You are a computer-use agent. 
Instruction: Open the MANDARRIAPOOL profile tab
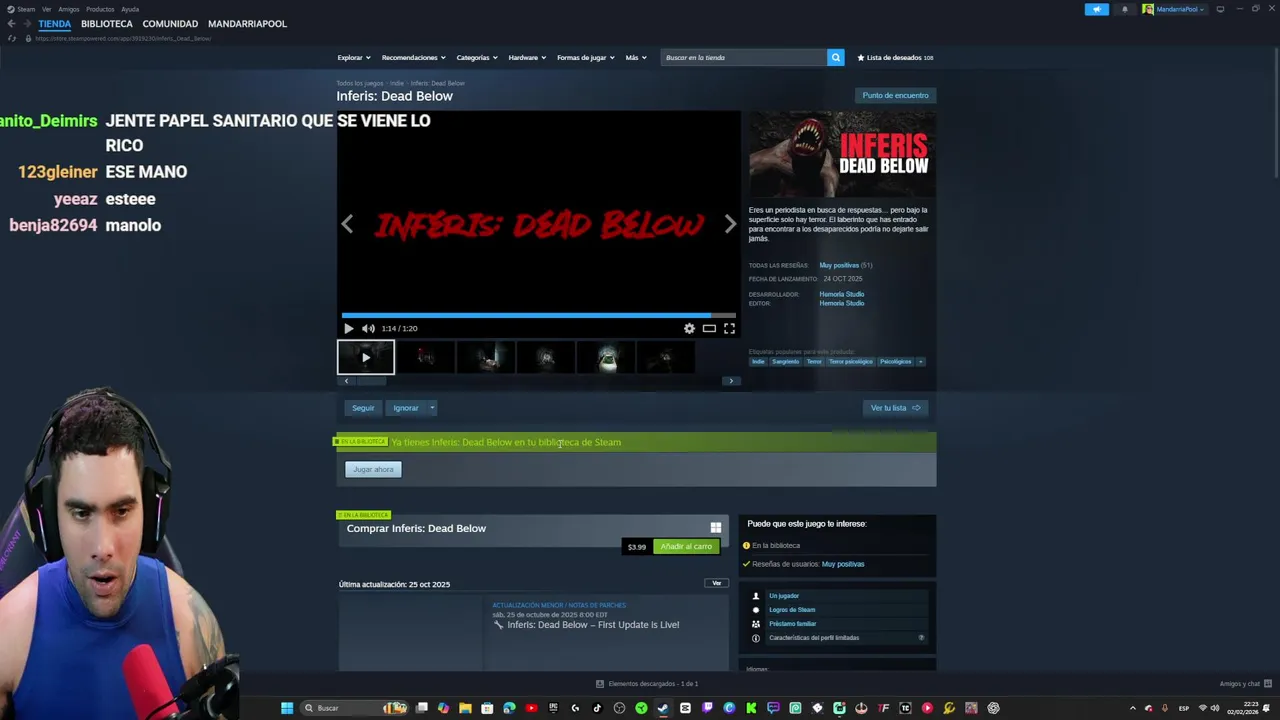point(247,23)
